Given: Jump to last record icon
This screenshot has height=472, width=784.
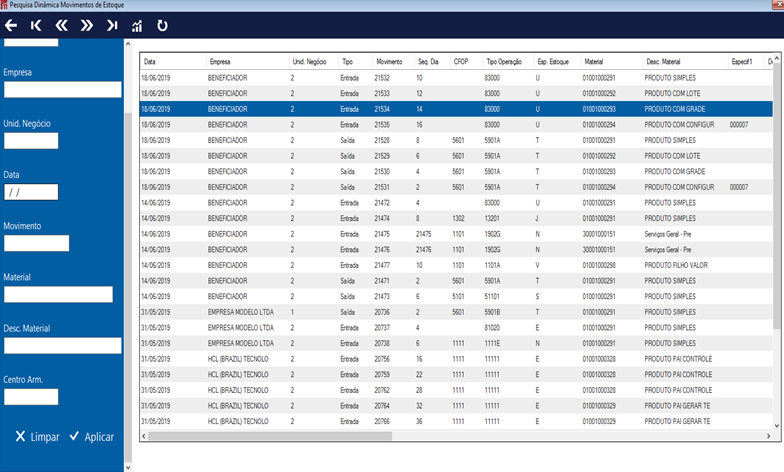Looking at the screenshot, I should click(x=112, y=26).
